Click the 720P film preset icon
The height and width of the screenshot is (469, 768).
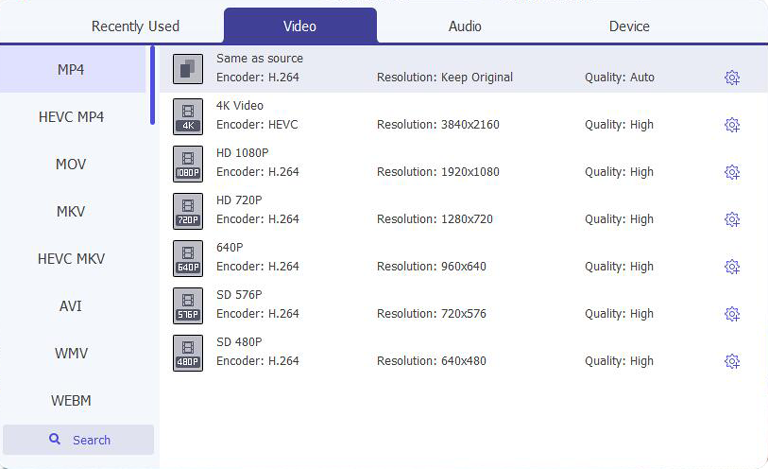[188, 211]
